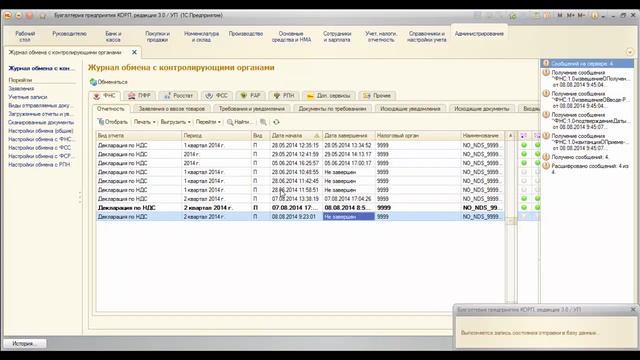The height and width of the screenshot is (360, 640).
Task: Open the Номенклатура и склад section
Action: pos(201,37)
